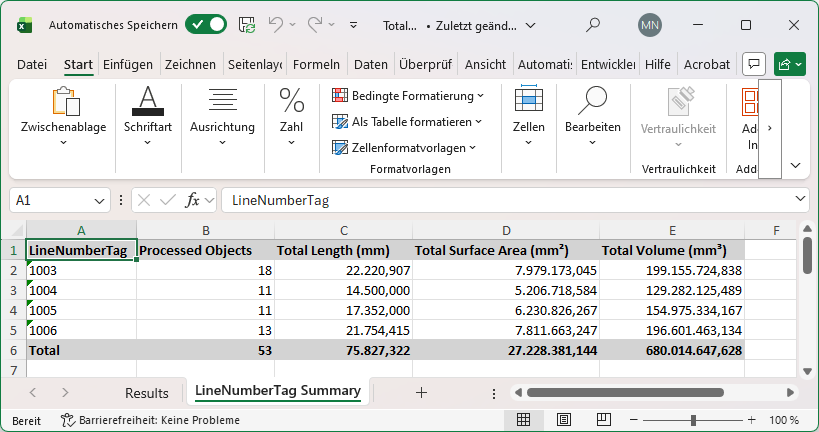819x432 pixels.
Task: Switch to the Formeln tab
Action: pyautogui.click(x=316, y=64)
